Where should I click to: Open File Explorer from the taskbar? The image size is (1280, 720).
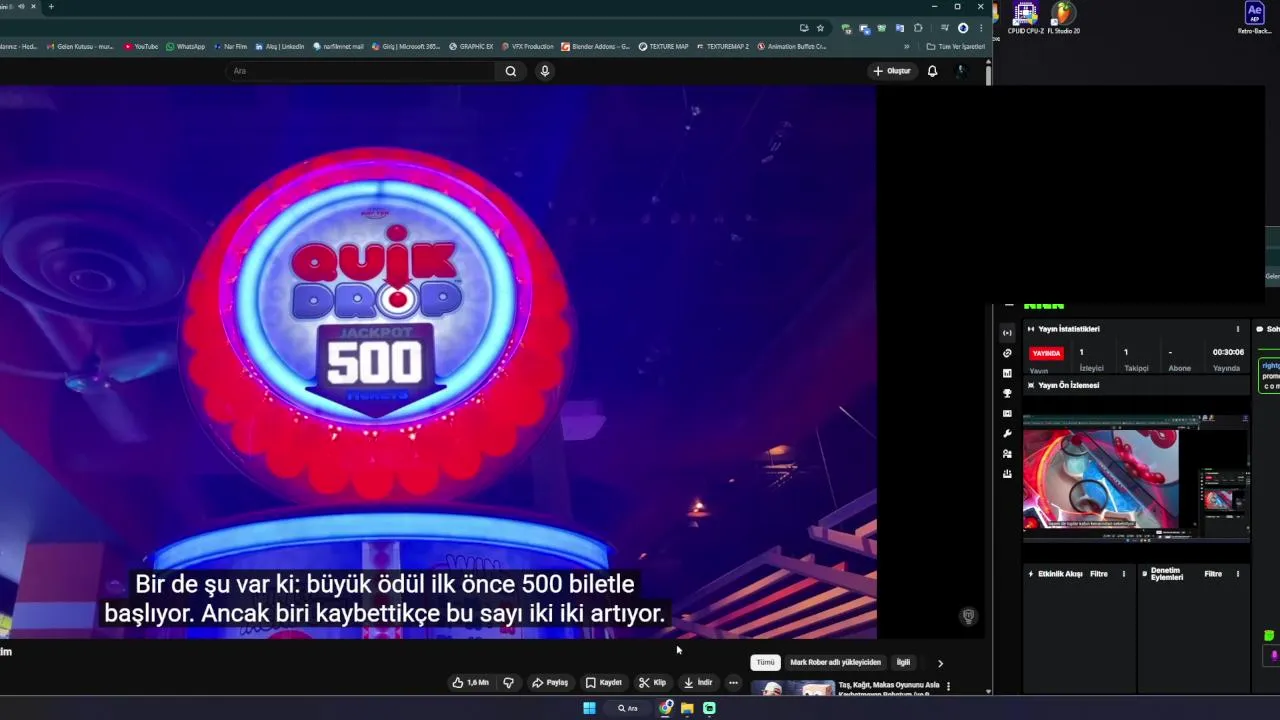click(687, 708)
